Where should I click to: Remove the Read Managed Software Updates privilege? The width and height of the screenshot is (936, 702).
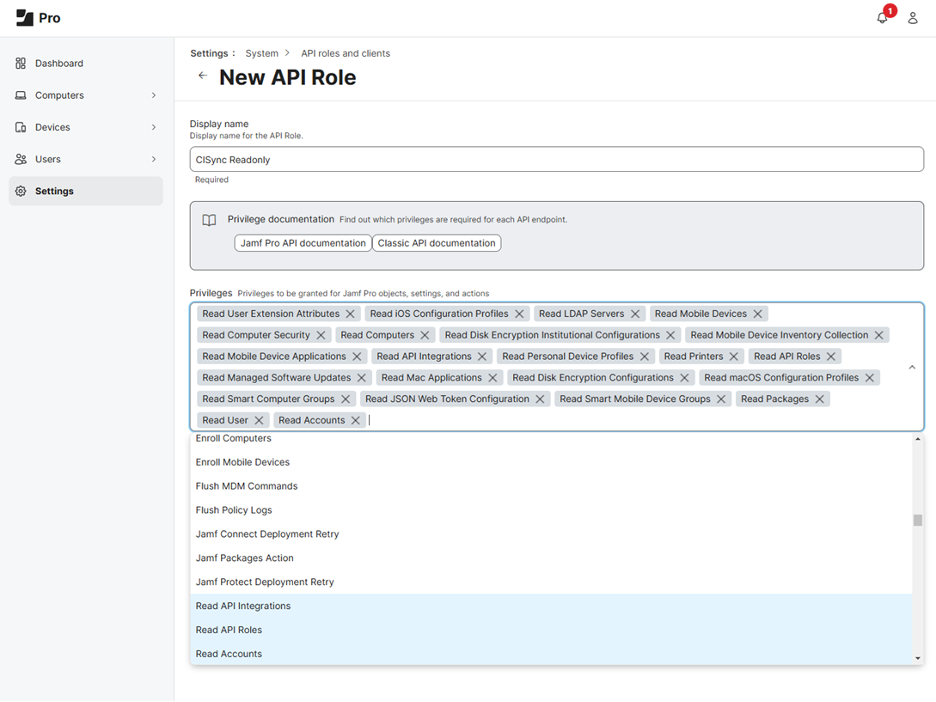362,378
